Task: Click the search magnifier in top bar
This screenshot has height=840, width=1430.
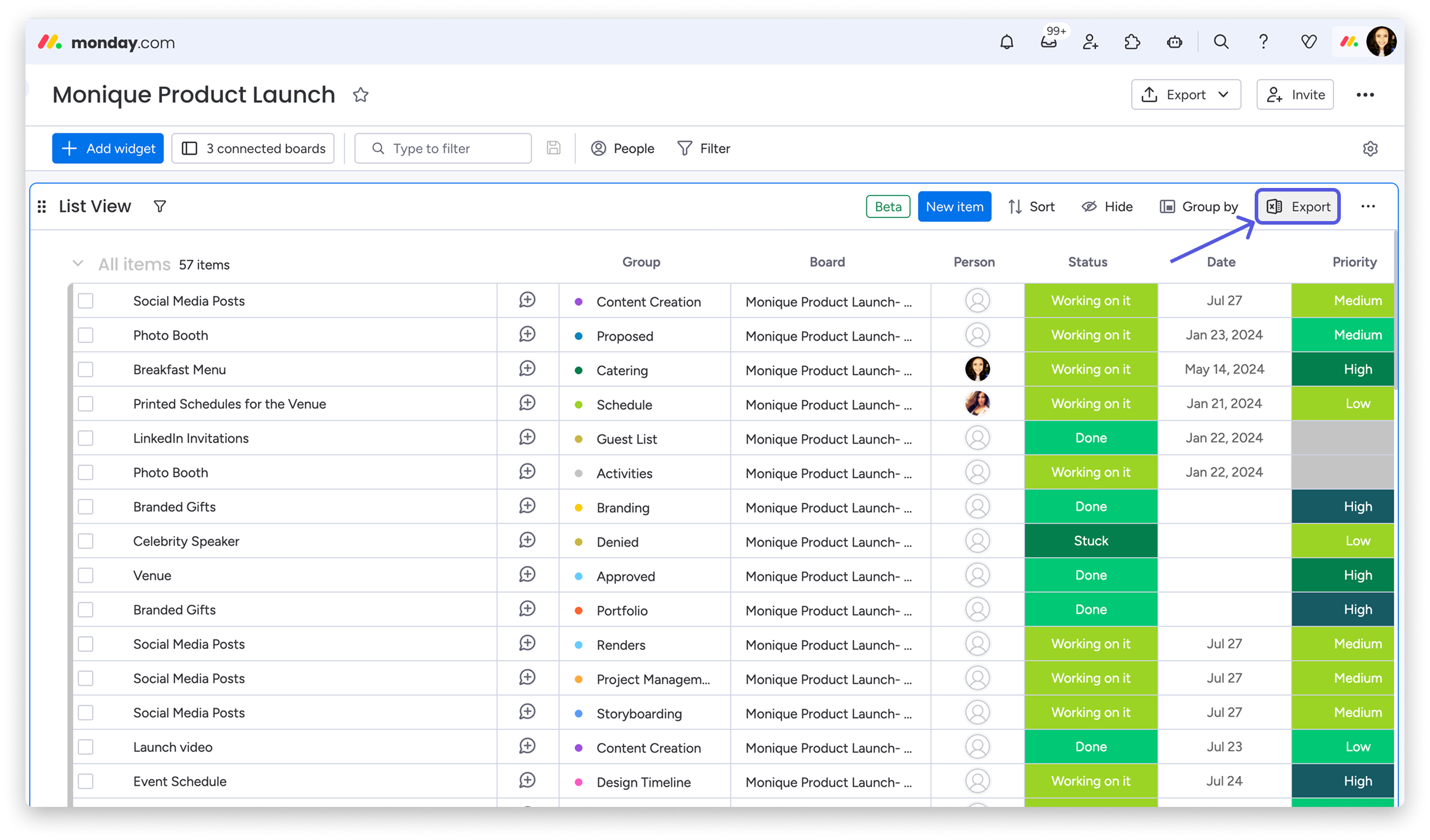Action: 1221,42
